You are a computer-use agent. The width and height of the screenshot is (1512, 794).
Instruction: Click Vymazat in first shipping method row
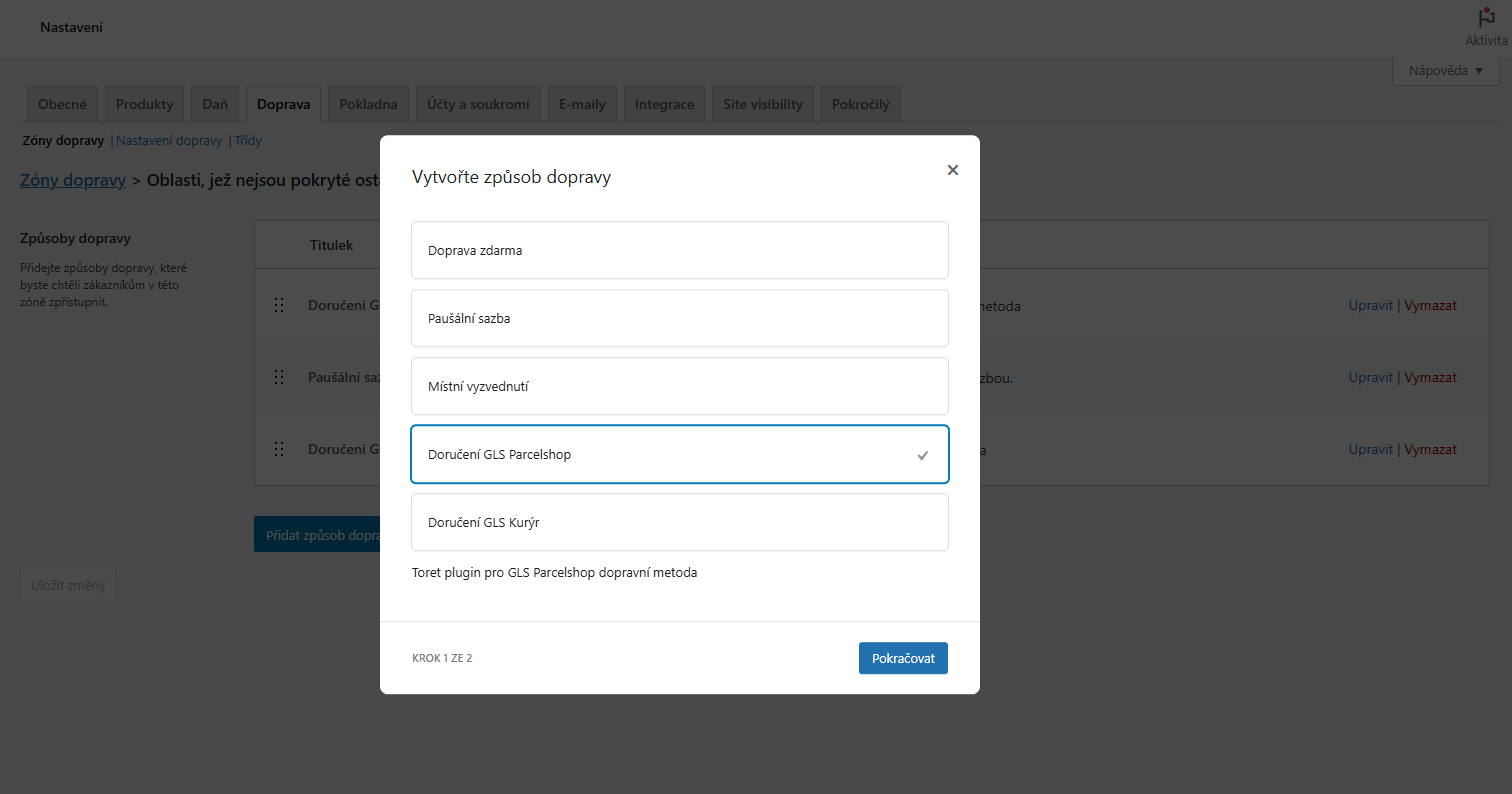tap(1430, 306)
